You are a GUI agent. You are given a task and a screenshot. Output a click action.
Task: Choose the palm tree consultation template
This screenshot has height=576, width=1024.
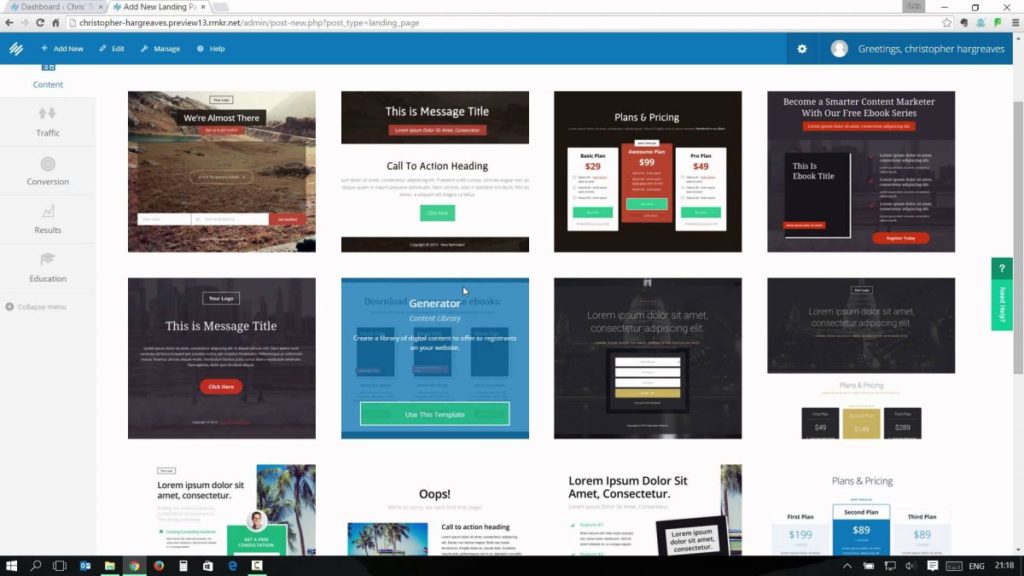[221, 510]
